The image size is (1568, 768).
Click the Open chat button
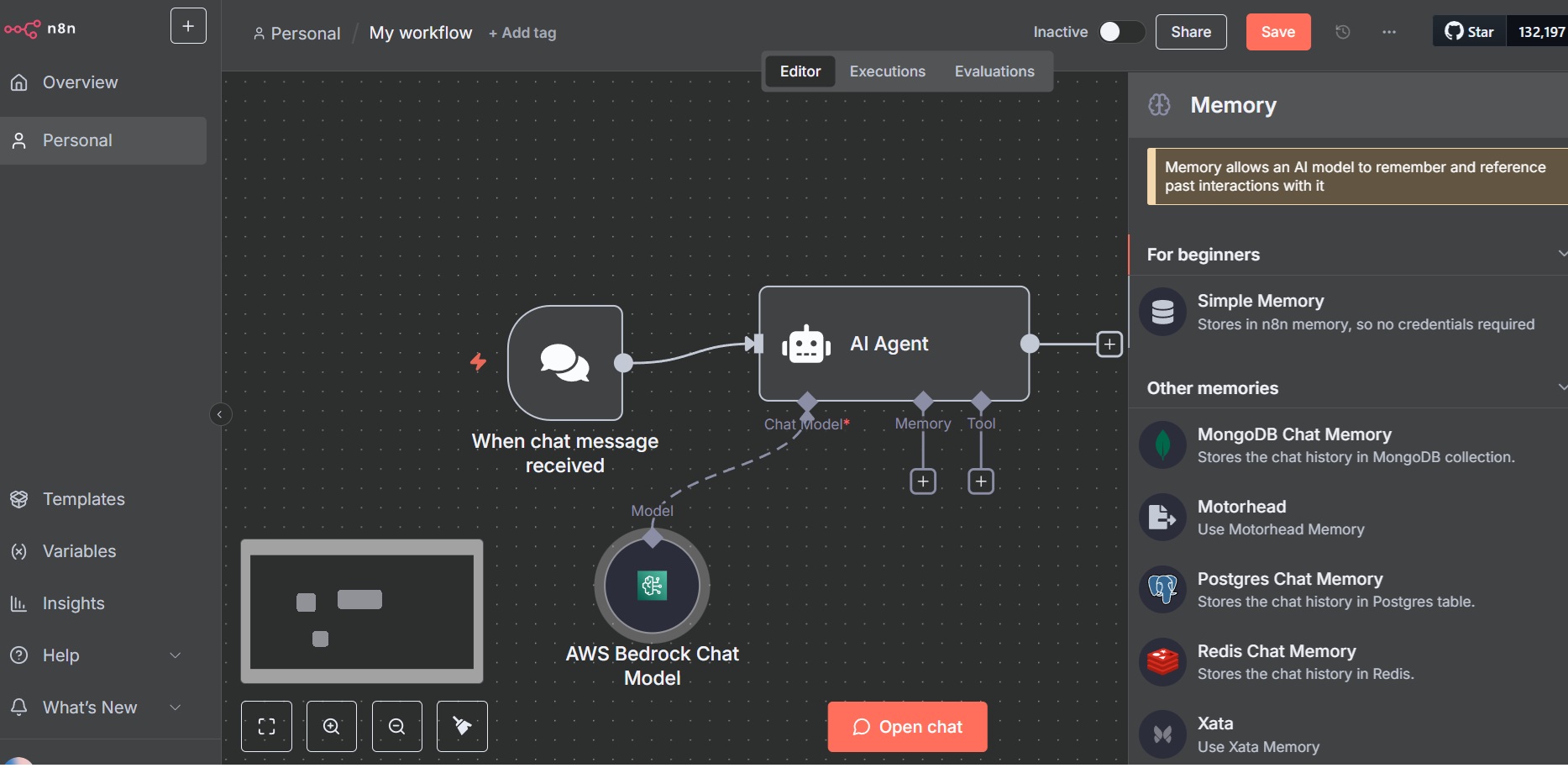click(907, 727)
